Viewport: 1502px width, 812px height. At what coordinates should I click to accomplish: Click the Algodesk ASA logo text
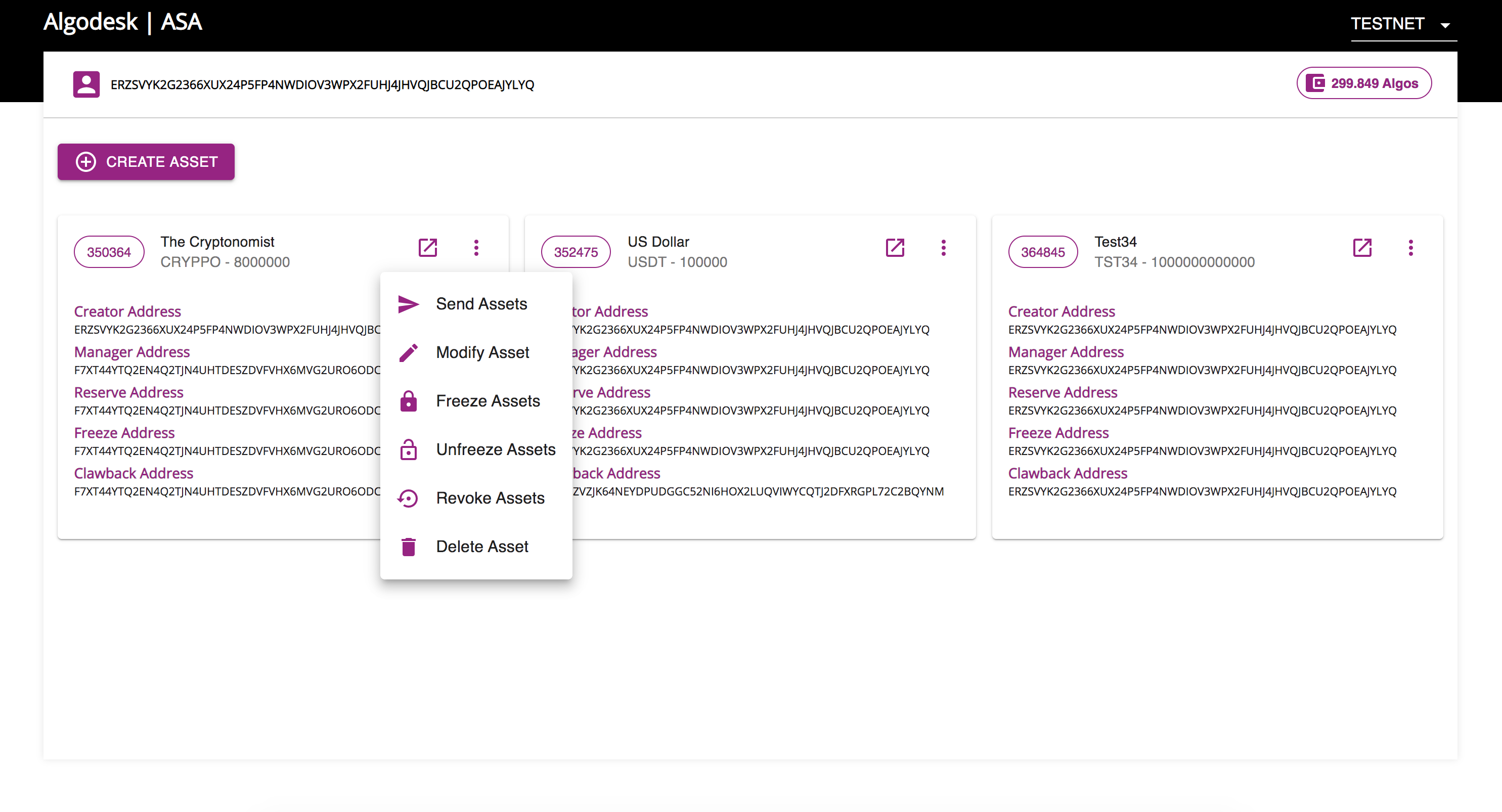[x=122, y=22]
